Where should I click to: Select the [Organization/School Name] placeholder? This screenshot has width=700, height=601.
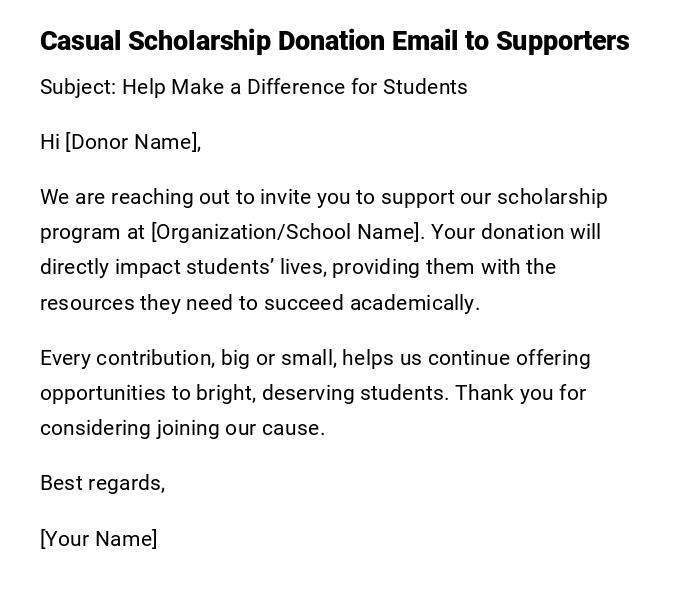[287, 232]
